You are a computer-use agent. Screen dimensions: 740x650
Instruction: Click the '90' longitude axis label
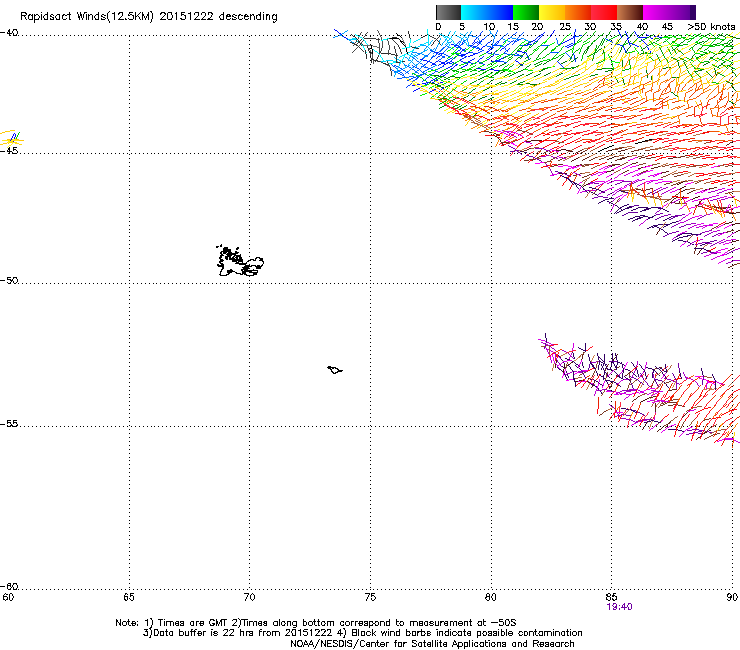tap(732, 597)
